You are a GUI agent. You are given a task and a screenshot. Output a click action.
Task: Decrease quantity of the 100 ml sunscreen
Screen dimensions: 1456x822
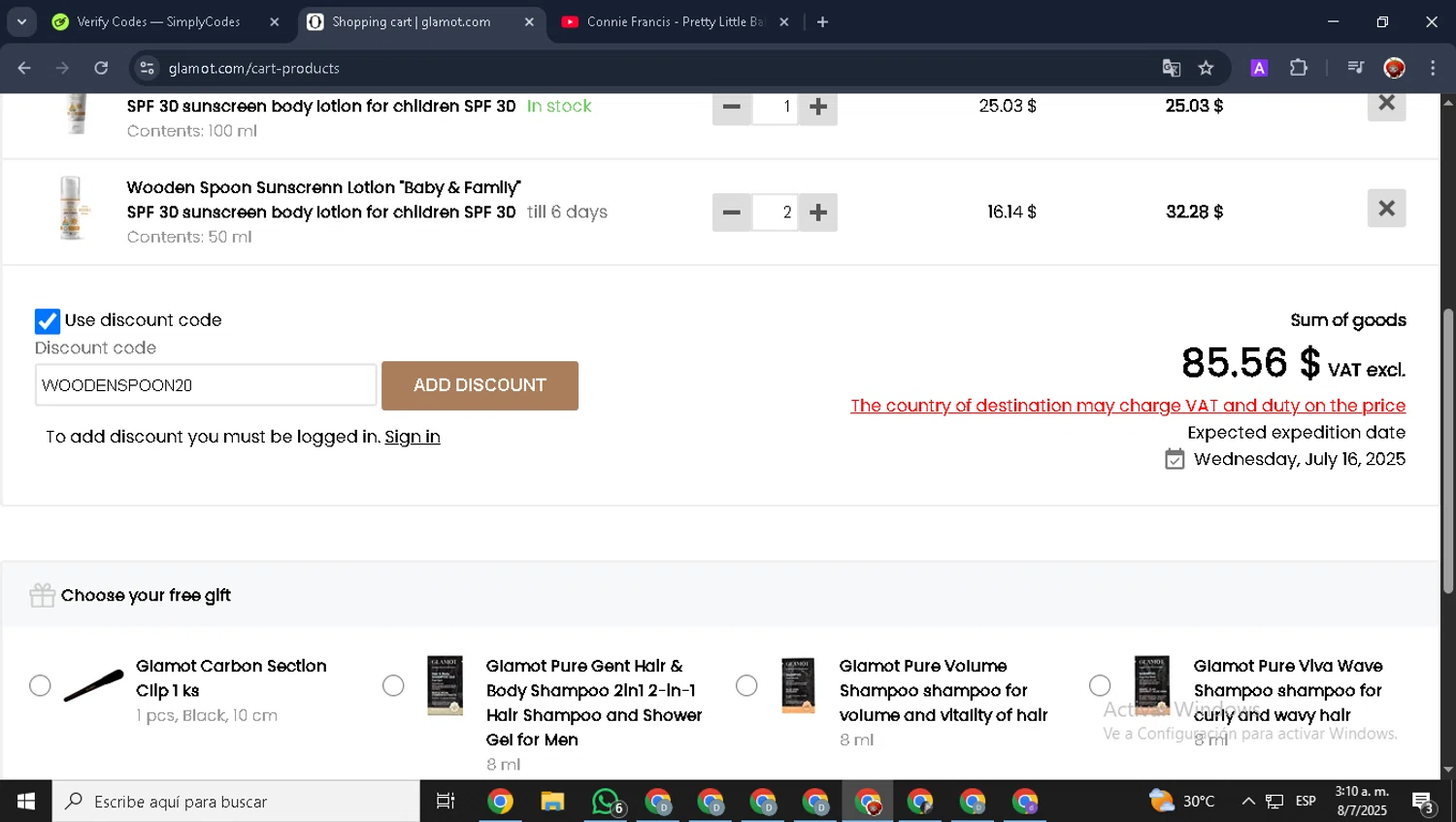click(732, 108)
